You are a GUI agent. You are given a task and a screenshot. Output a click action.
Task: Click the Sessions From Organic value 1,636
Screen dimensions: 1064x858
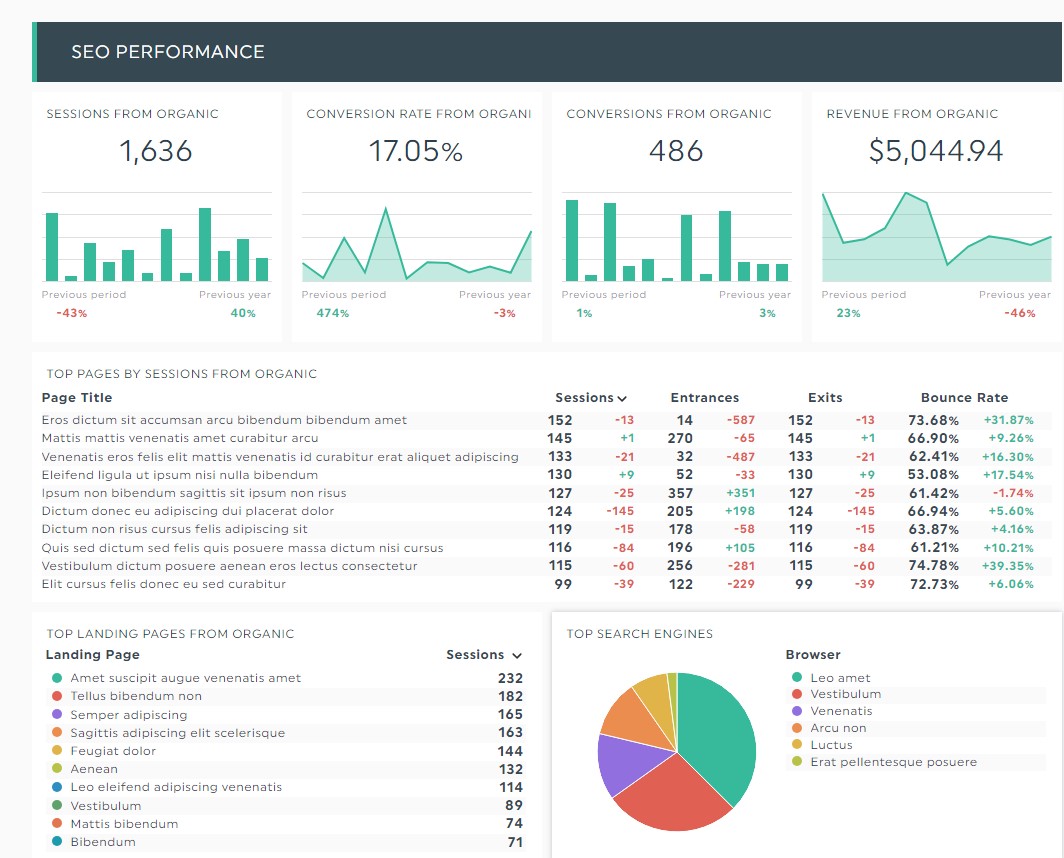click(x=156, y=151)
